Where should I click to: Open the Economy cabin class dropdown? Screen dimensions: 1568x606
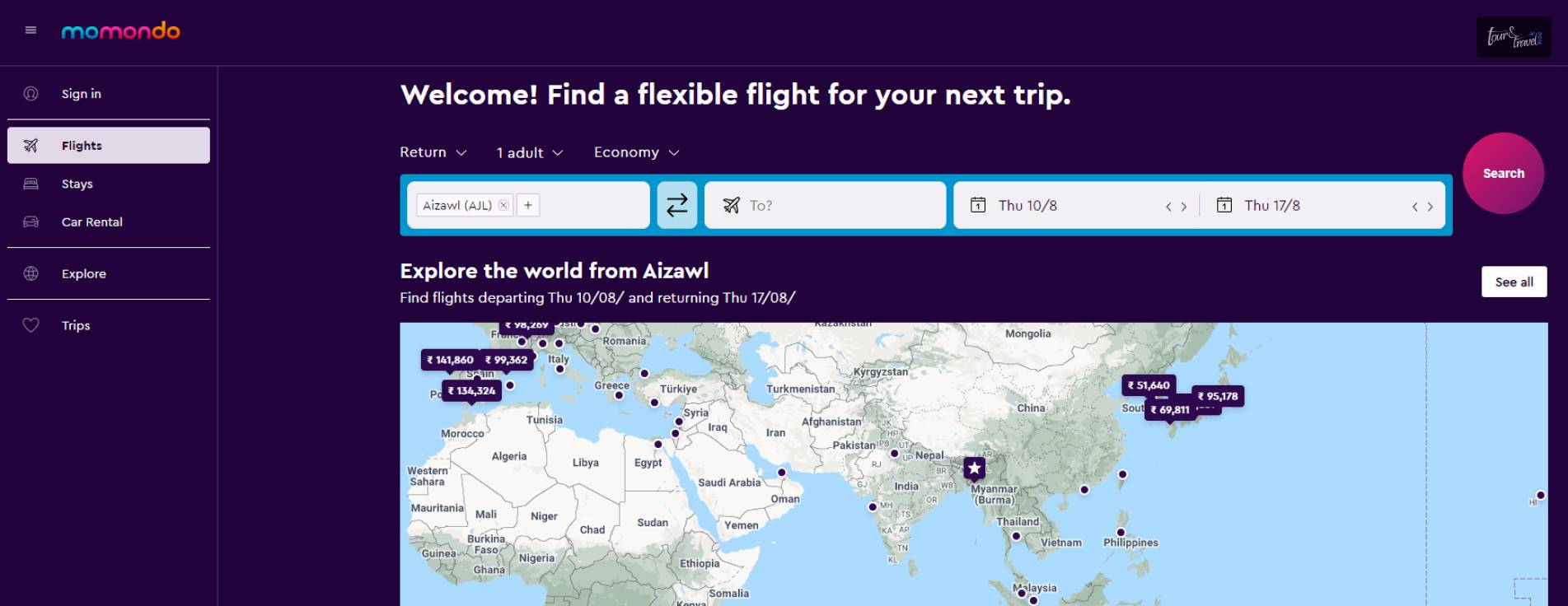pos(635,152)
